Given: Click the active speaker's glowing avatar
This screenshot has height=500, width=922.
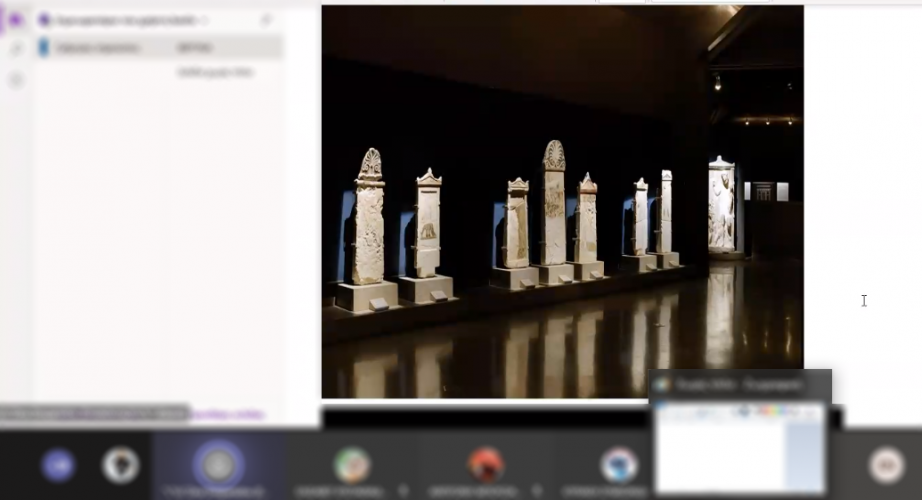Looking at the screenshot, I should (218, 465).
